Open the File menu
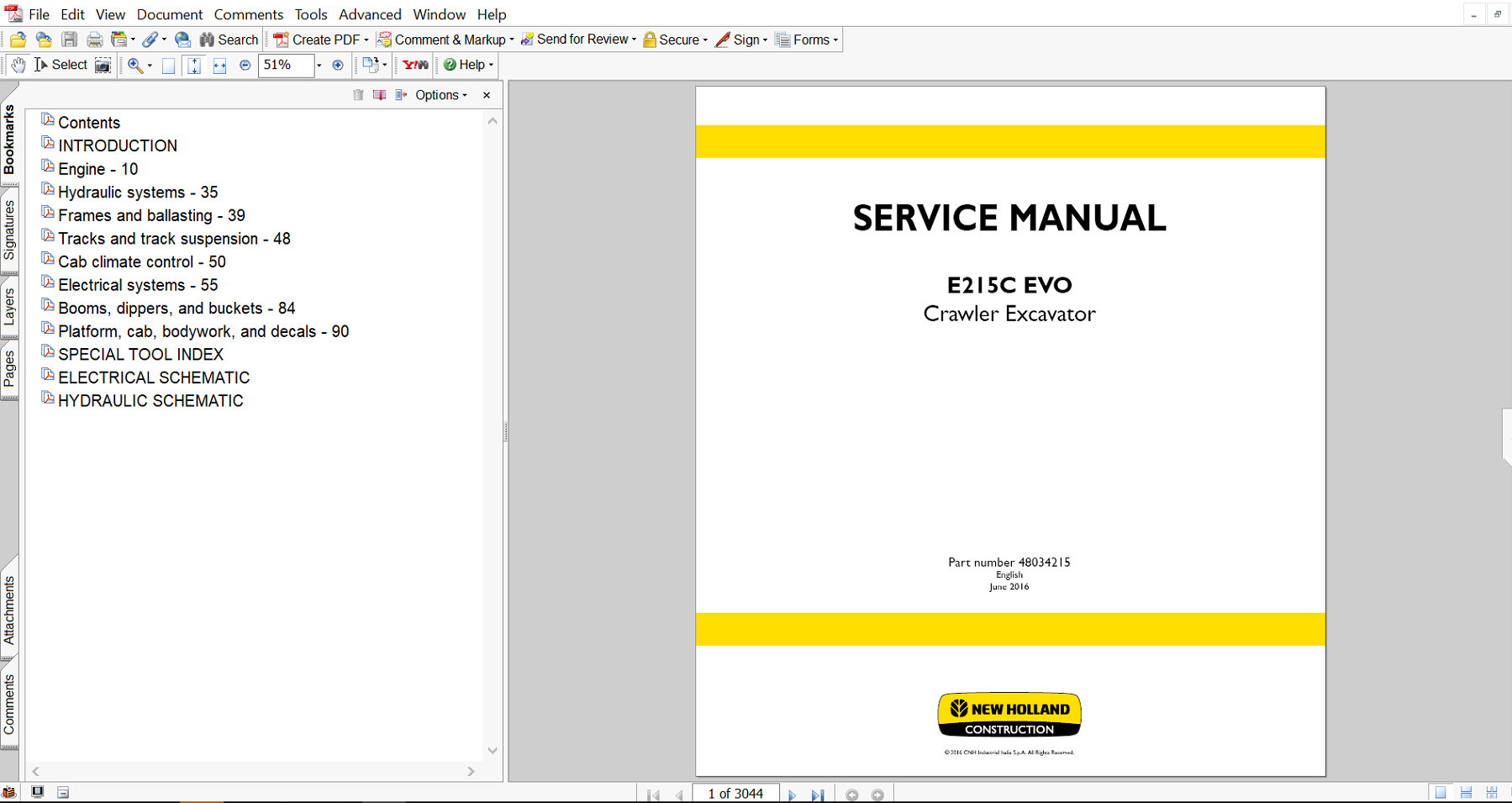The image size is (1512, 803). click(x=39, y=14)
